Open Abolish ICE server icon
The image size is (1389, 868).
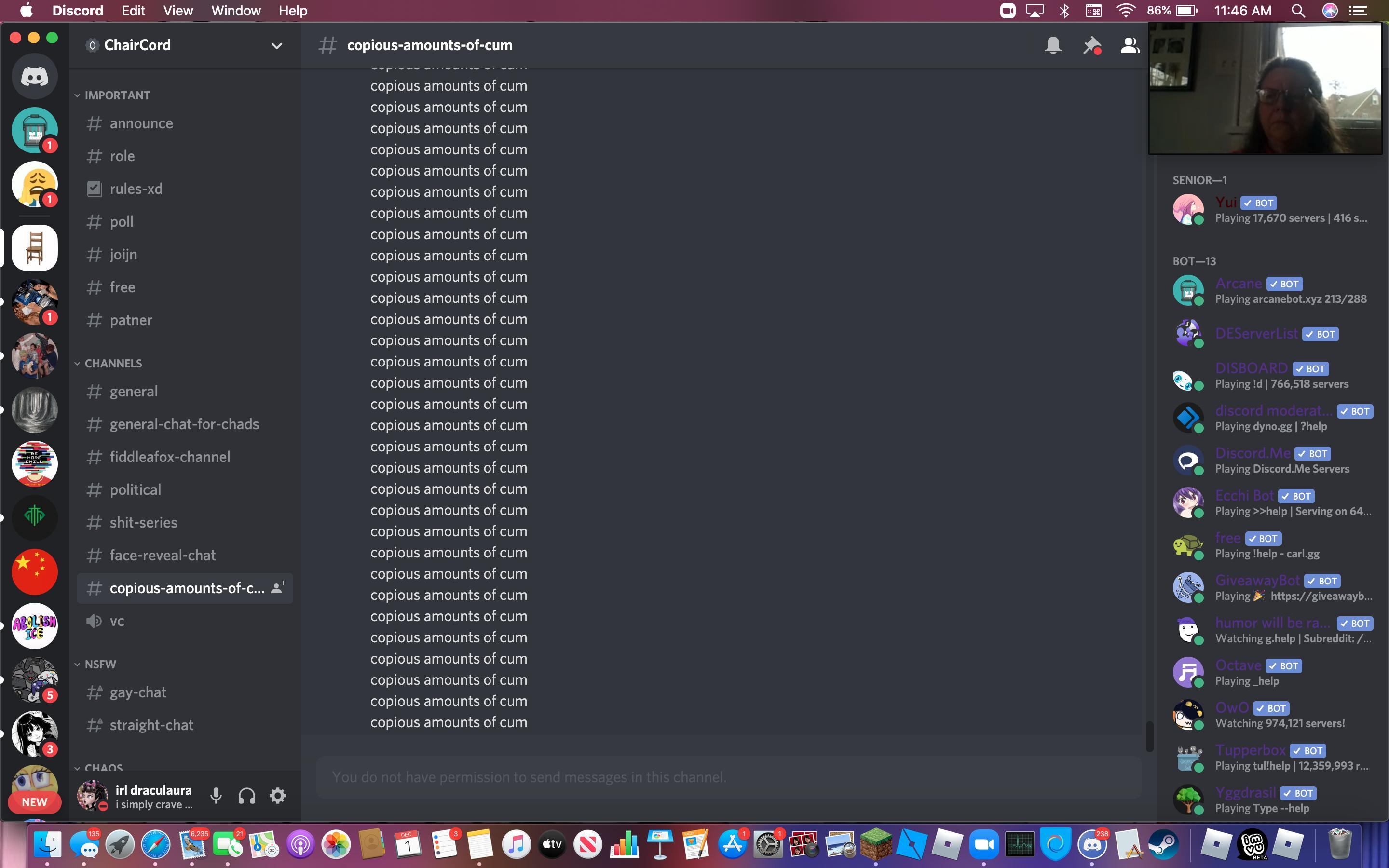[34, 626]
